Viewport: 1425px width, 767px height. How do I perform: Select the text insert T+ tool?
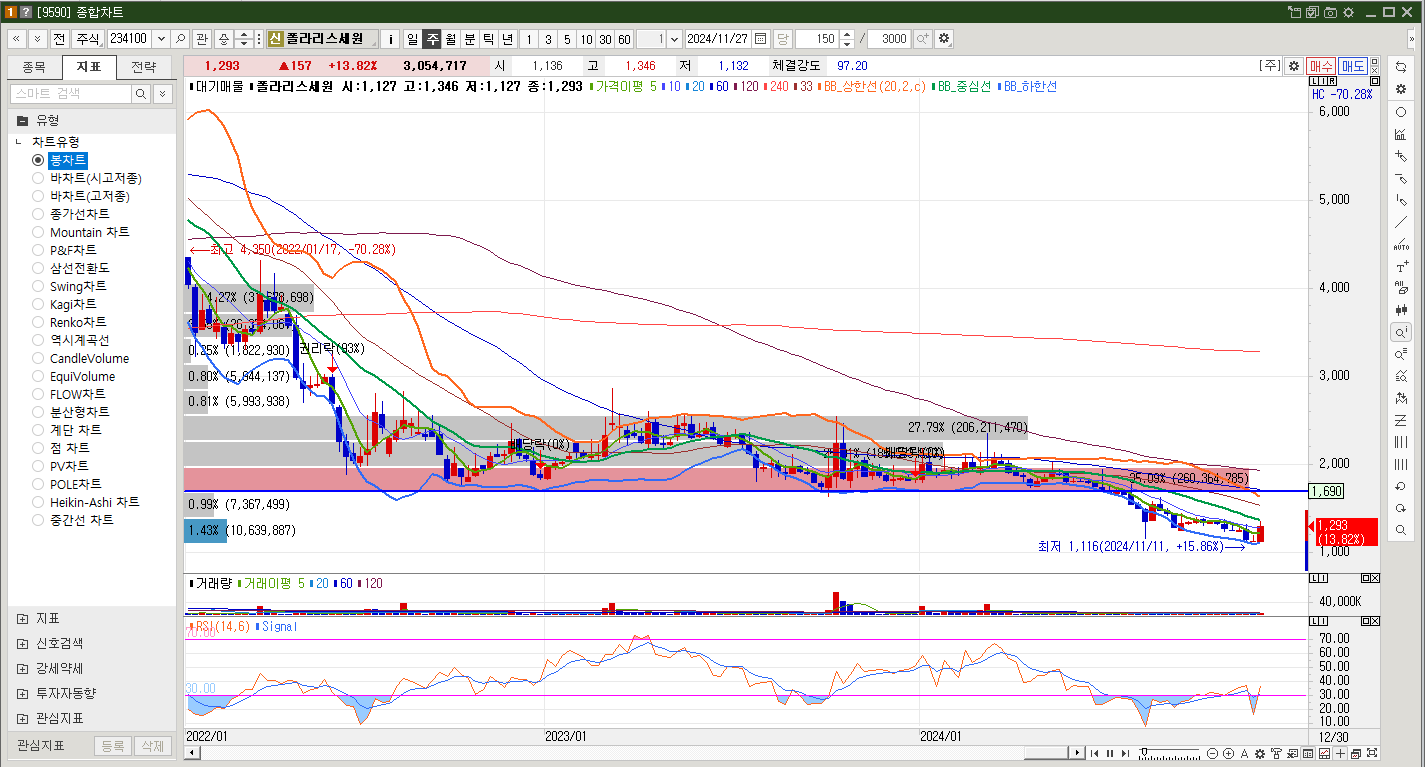pyautogui.click(x=1400, y=266)
